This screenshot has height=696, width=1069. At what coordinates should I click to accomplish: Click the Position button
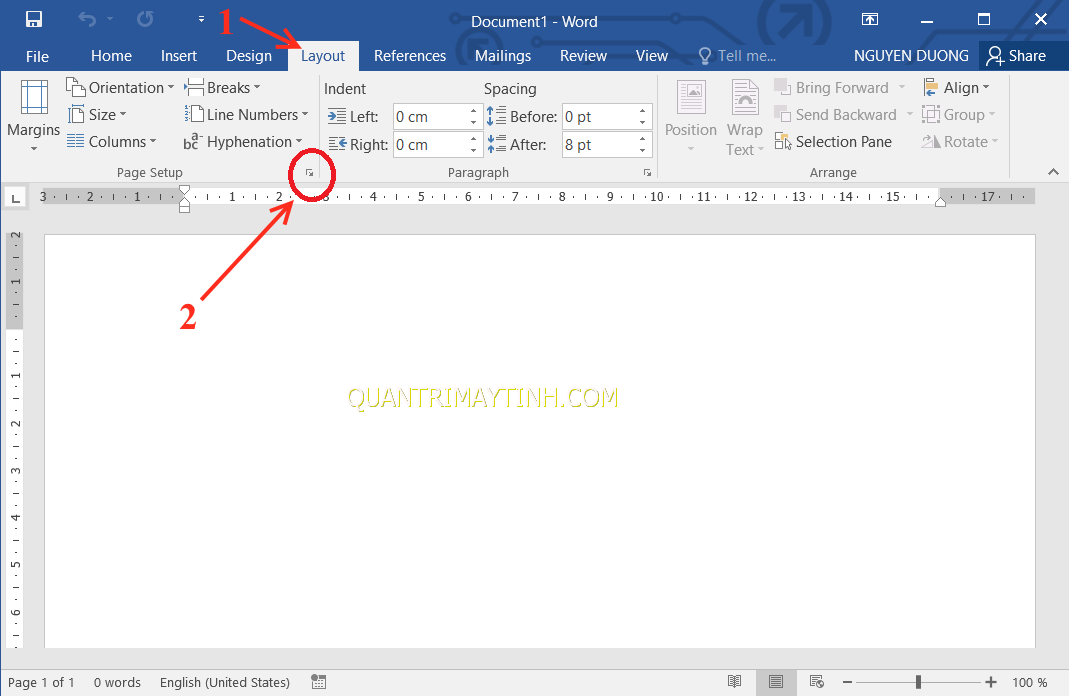tap(691, 116)
